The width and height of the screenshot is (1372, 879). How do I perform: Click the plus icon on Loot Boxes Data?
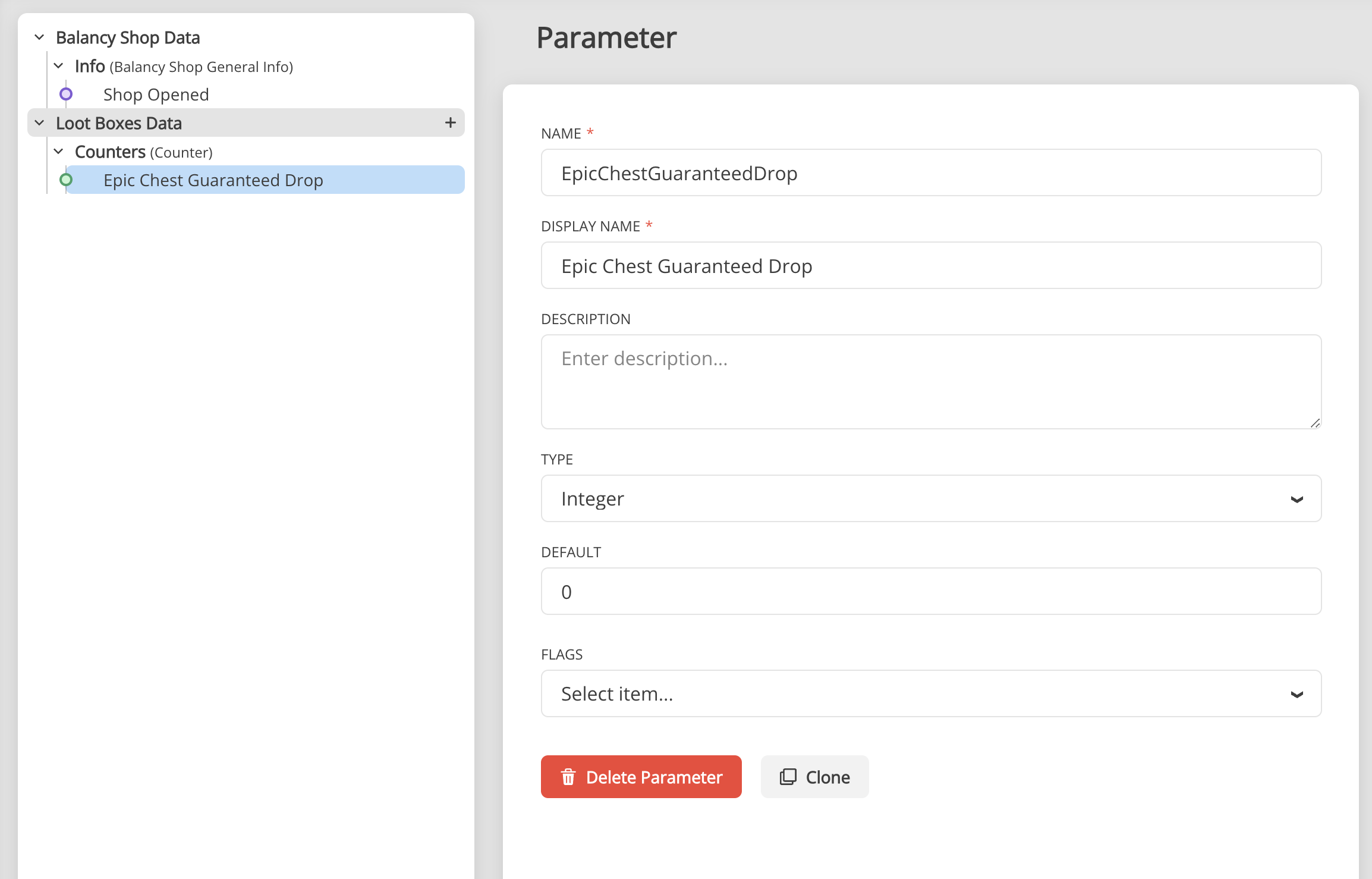tap(450, 123)
